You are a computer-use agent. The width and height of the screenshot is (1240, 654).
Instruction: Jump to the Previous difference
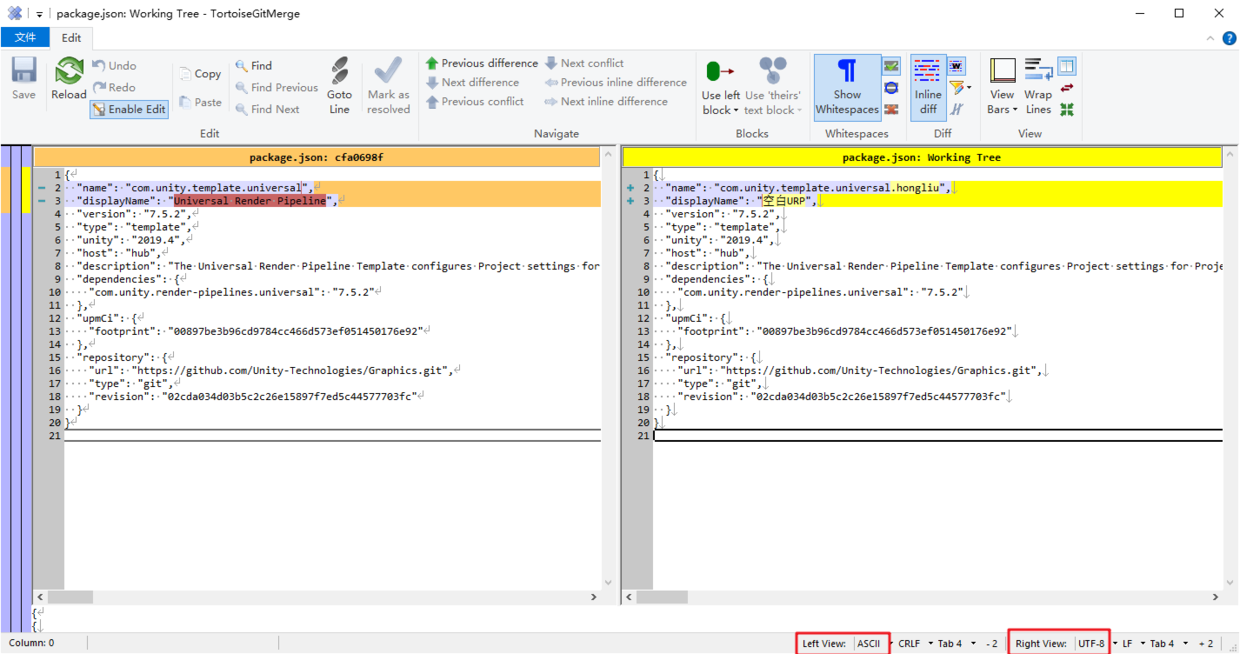coord(481,63)
